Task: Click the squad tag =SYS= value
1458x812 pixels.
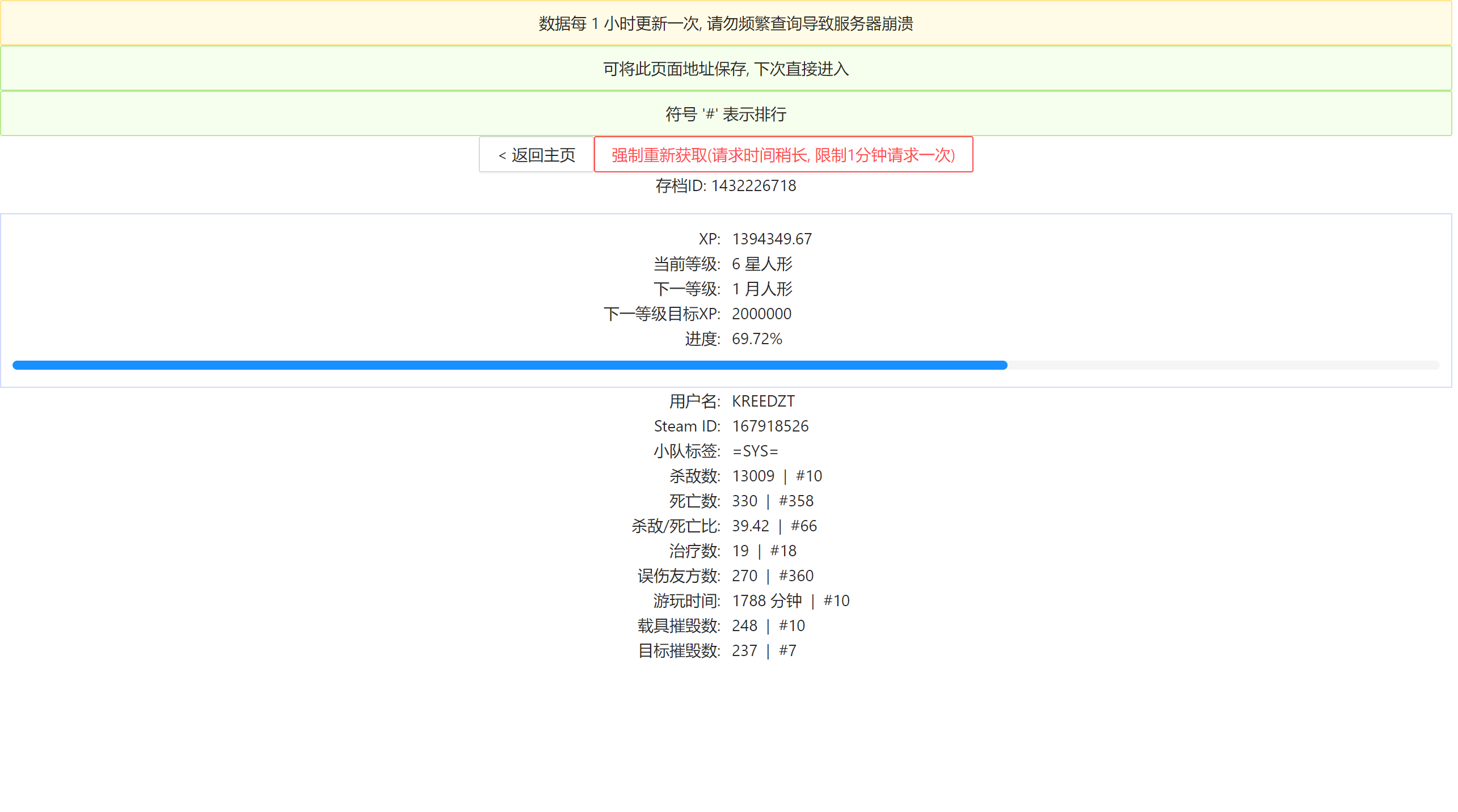Action: coord(755,451)
